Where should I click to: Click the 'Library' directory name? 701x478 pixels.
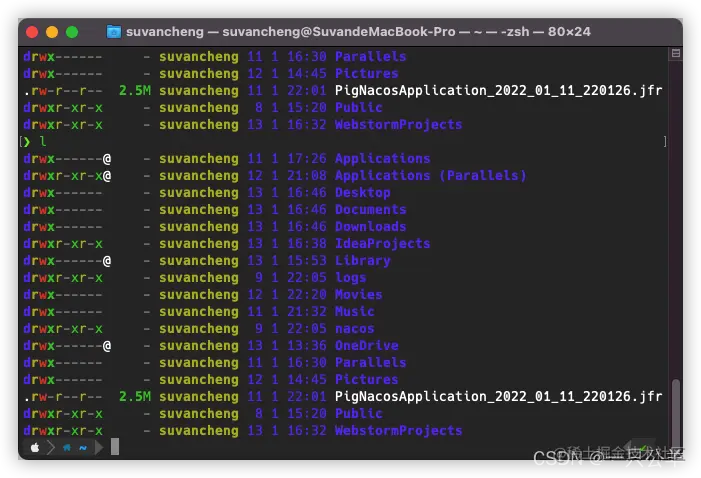(x=363, y=261)
